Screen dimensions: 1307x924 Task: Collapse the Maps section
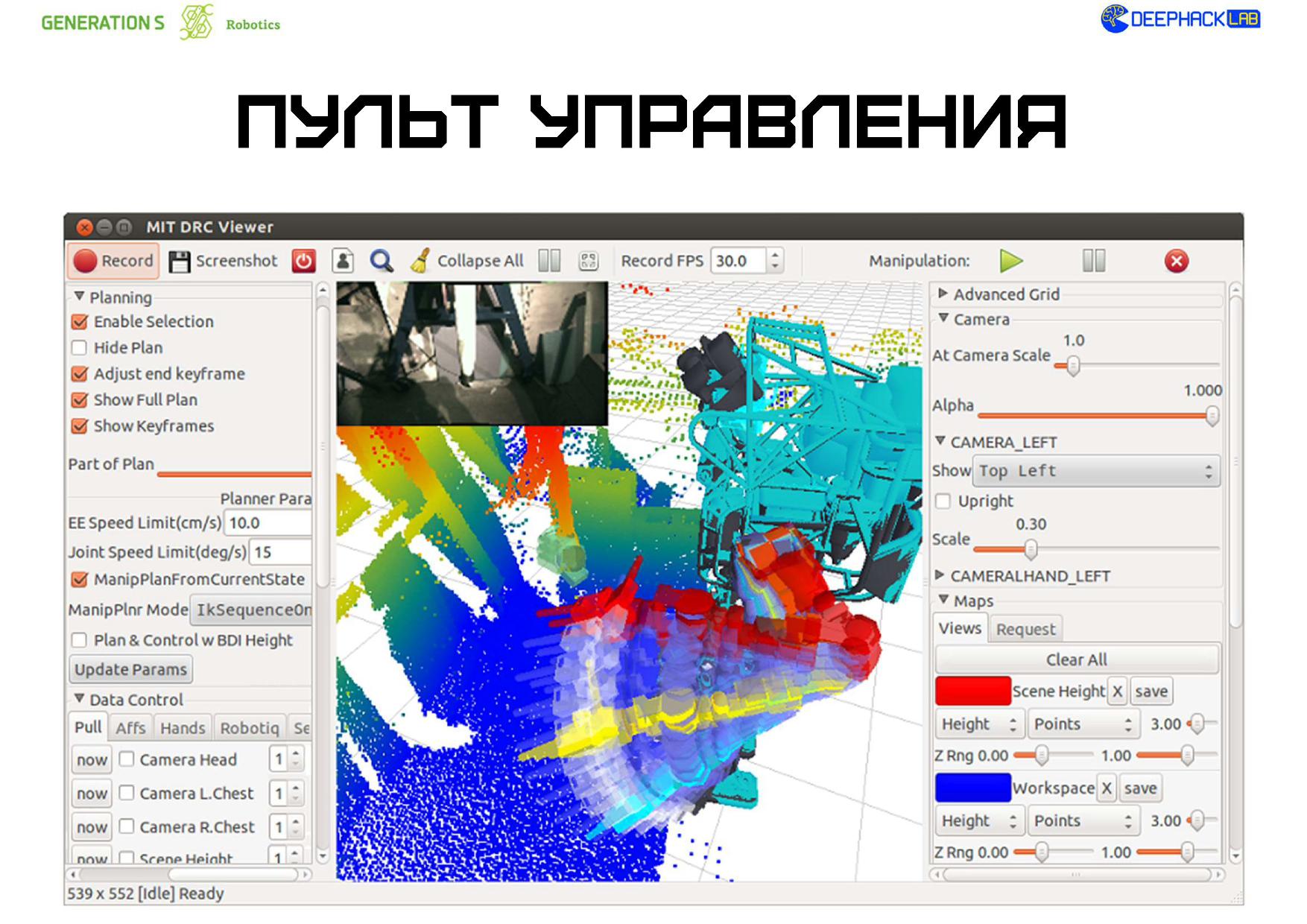click(943, 600)
